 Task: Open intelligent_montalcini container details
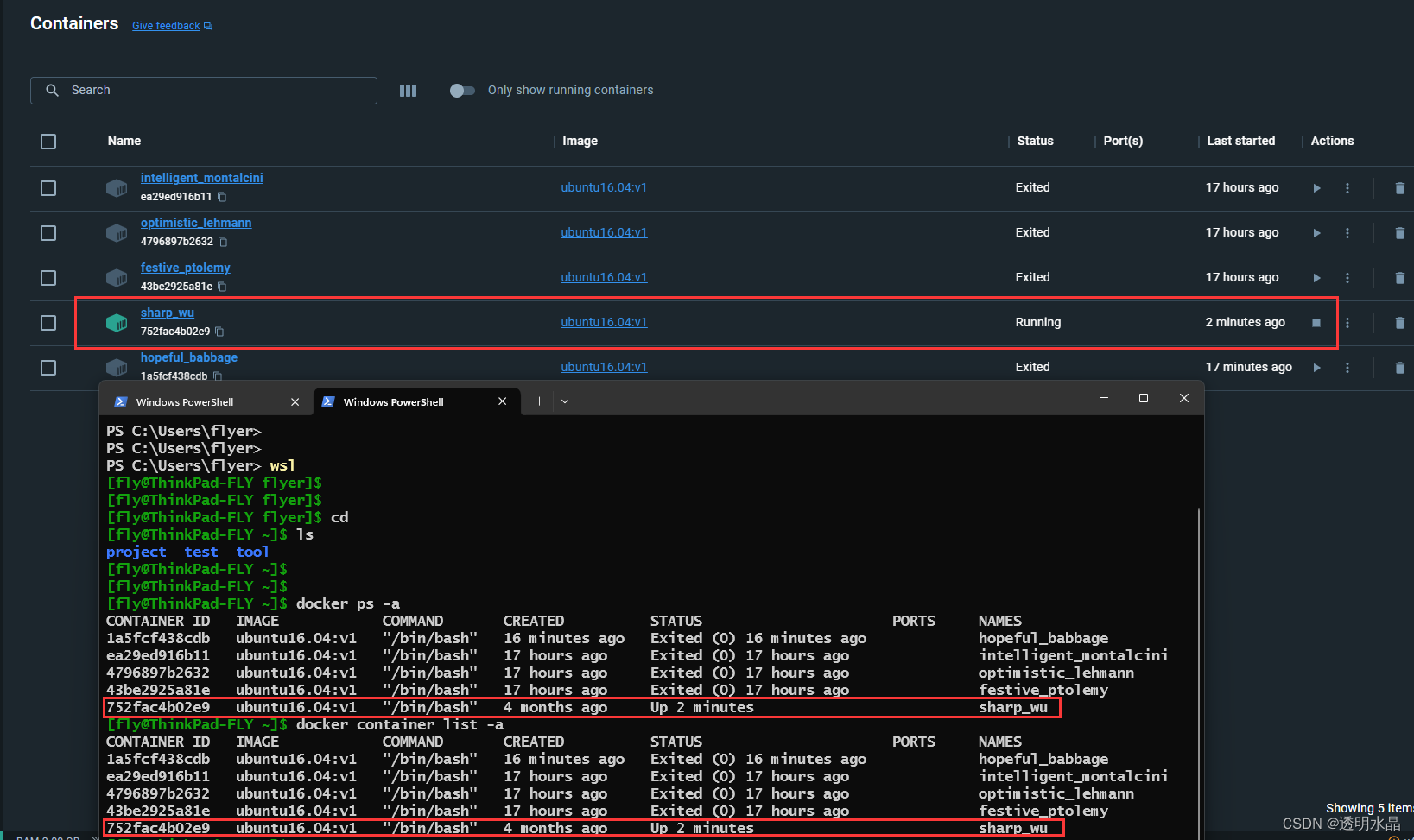tap(202, 178)
